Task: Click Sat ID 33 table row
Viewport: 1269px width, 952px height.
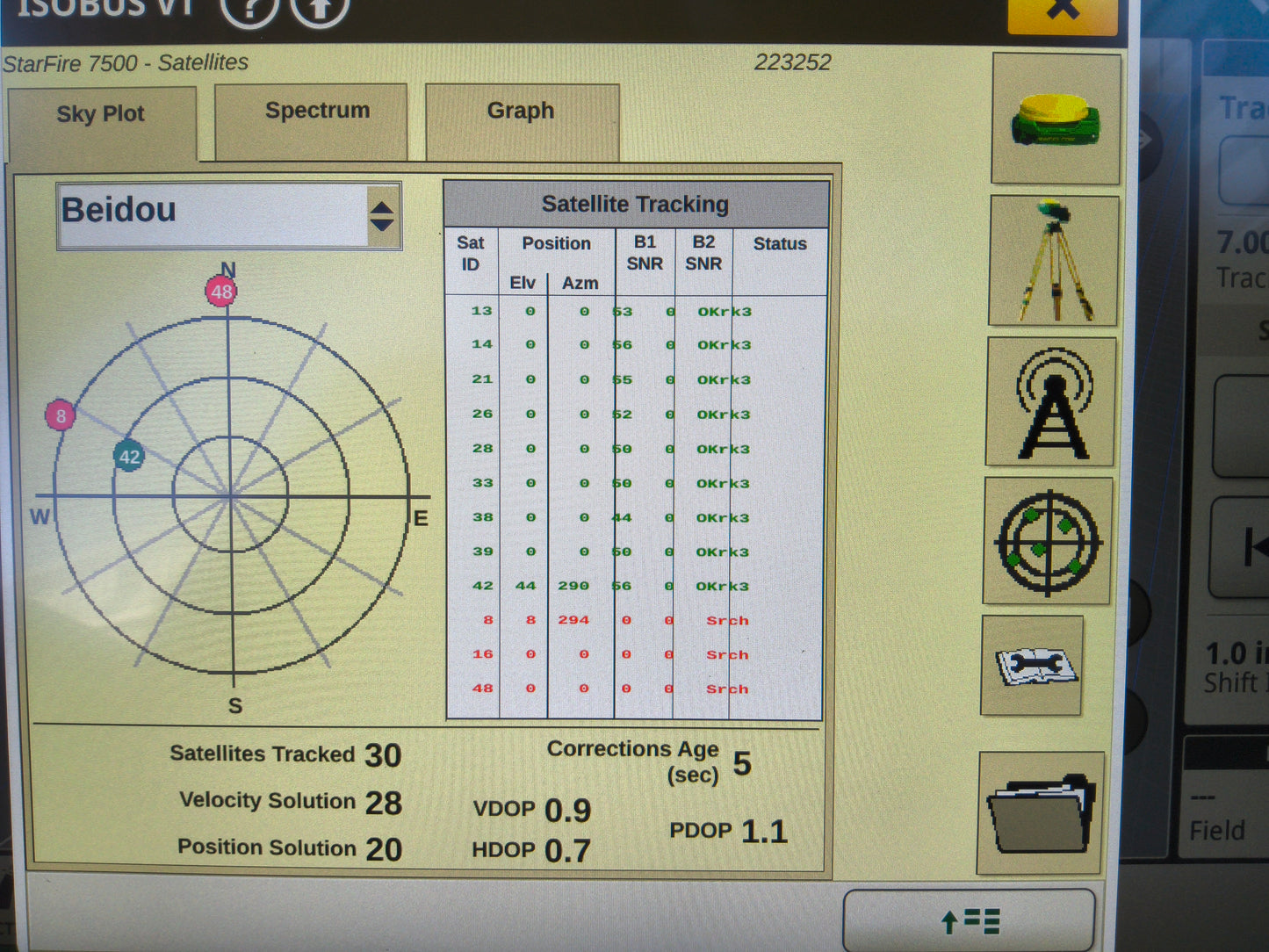Action: tap(635, 483)
